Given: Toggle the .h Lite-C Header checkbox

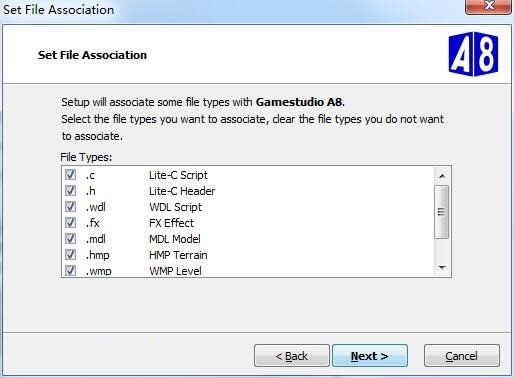Looking at the screenshot, I should click(x=70, y=190).
